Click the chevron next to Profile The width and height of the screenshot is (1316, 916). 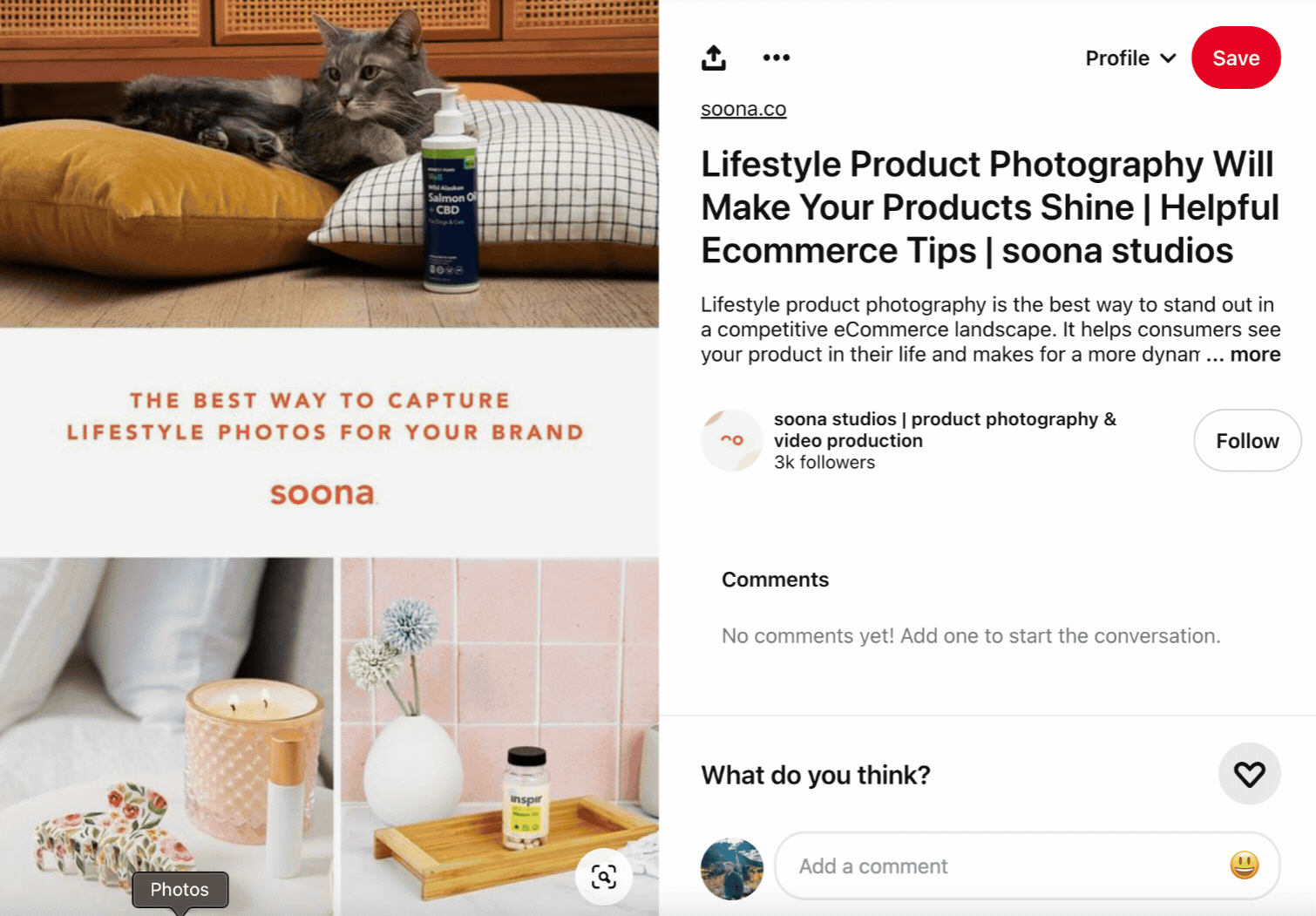[1169, 58]
